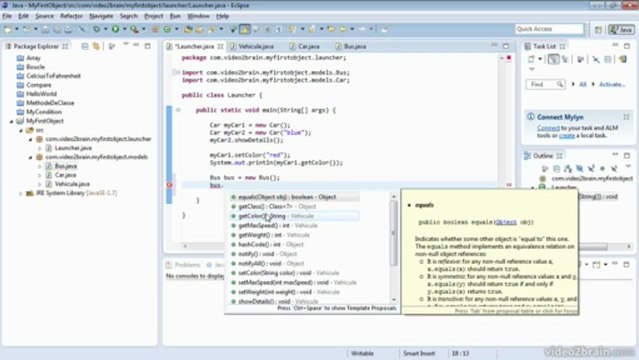Toggle Hide Non-Public Members in Outline

[x=603, y=168]
